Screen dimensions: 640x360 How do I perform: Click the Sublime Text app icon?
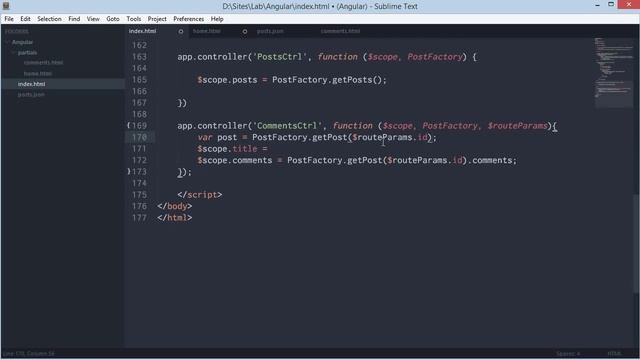6,6
